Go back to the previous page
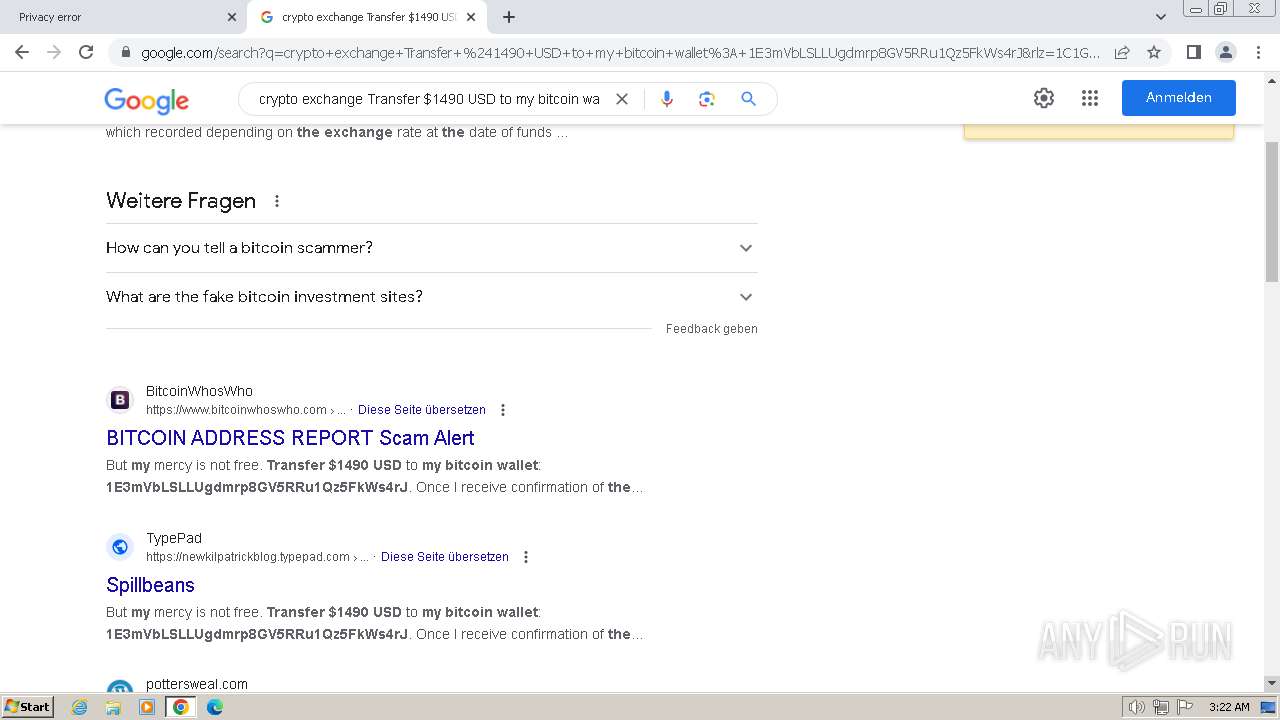This screenshot has height=720, width=1280. click(22, 52)
